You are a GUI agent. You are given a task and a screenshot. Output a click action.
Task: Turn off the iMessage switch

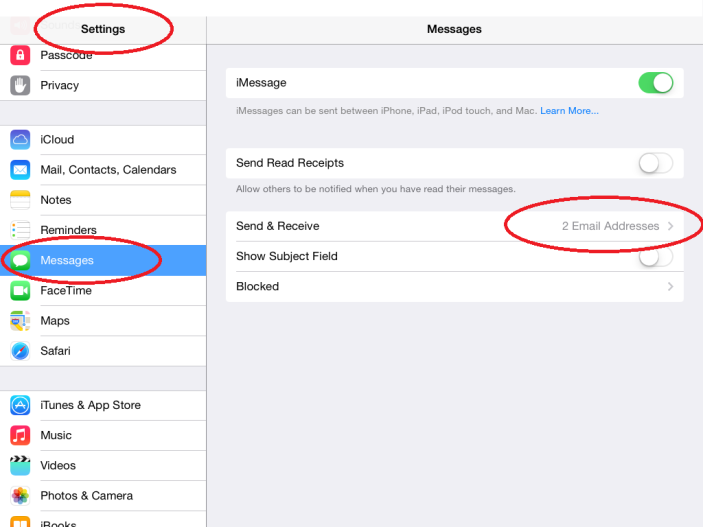pos(656,83)
